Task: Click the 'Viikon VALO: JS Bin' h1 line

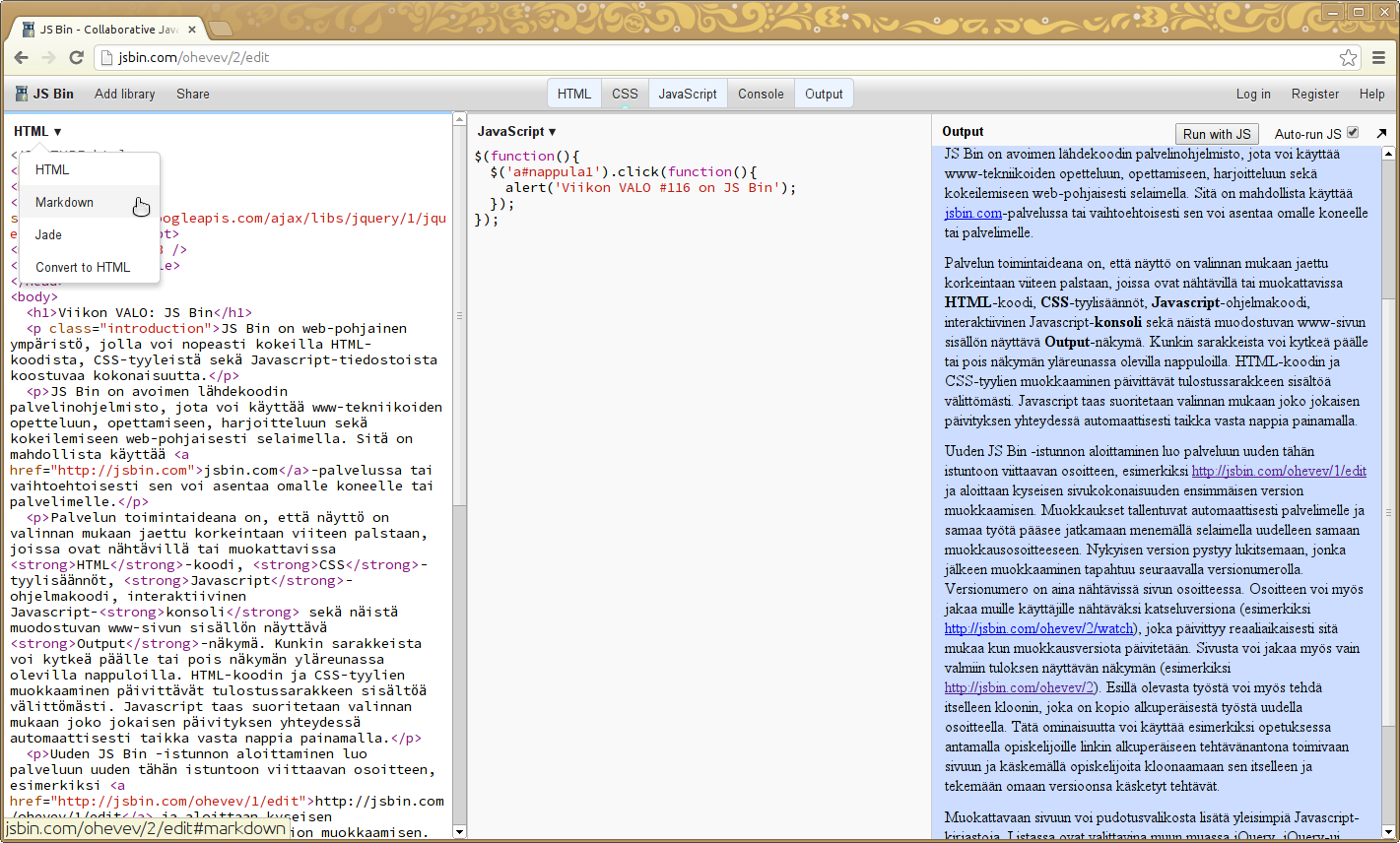Action: pos(139,312)
